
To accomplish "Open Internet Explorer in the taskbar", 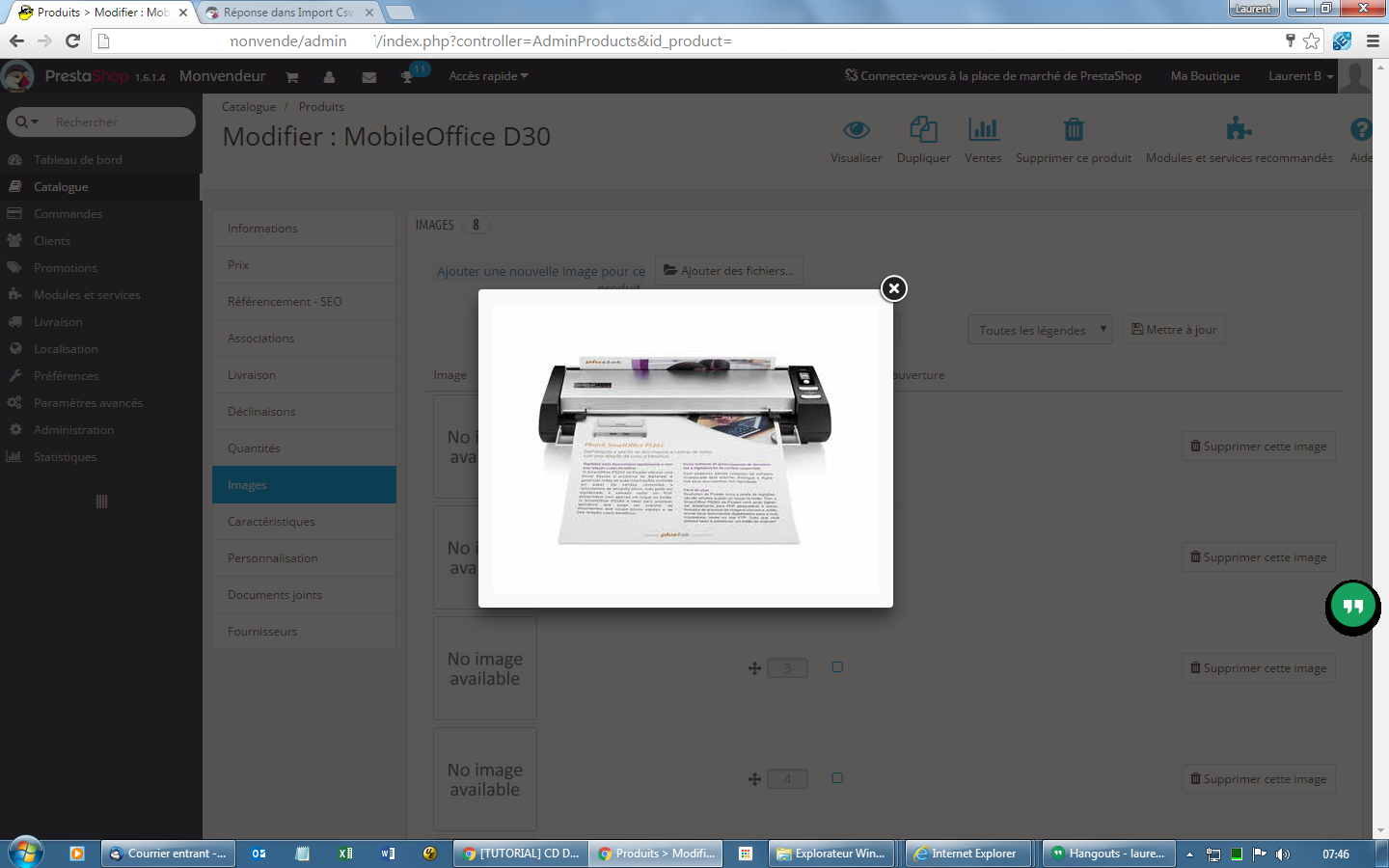I will click(968, 854).
